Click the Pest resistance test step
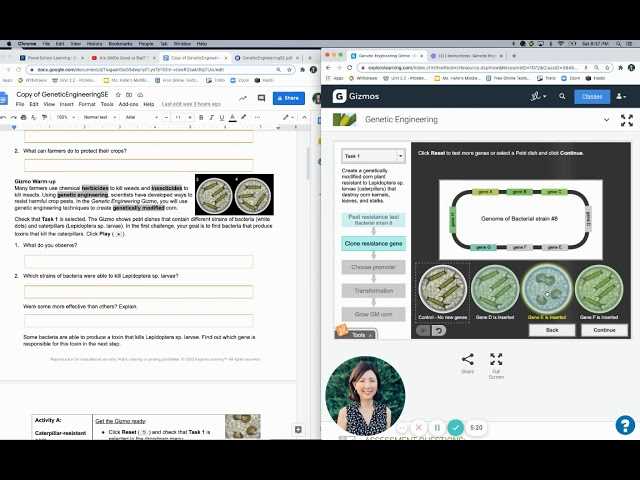 tap(373, 220)
